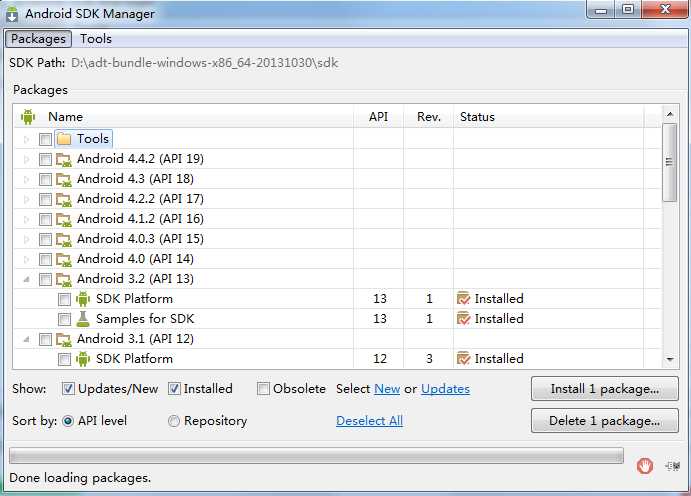Image resolution: width=691 pixels, height=496 pixels.
Task: Click Installed status icon for SDK Platform 13
Action: click(x=464, y=299)
